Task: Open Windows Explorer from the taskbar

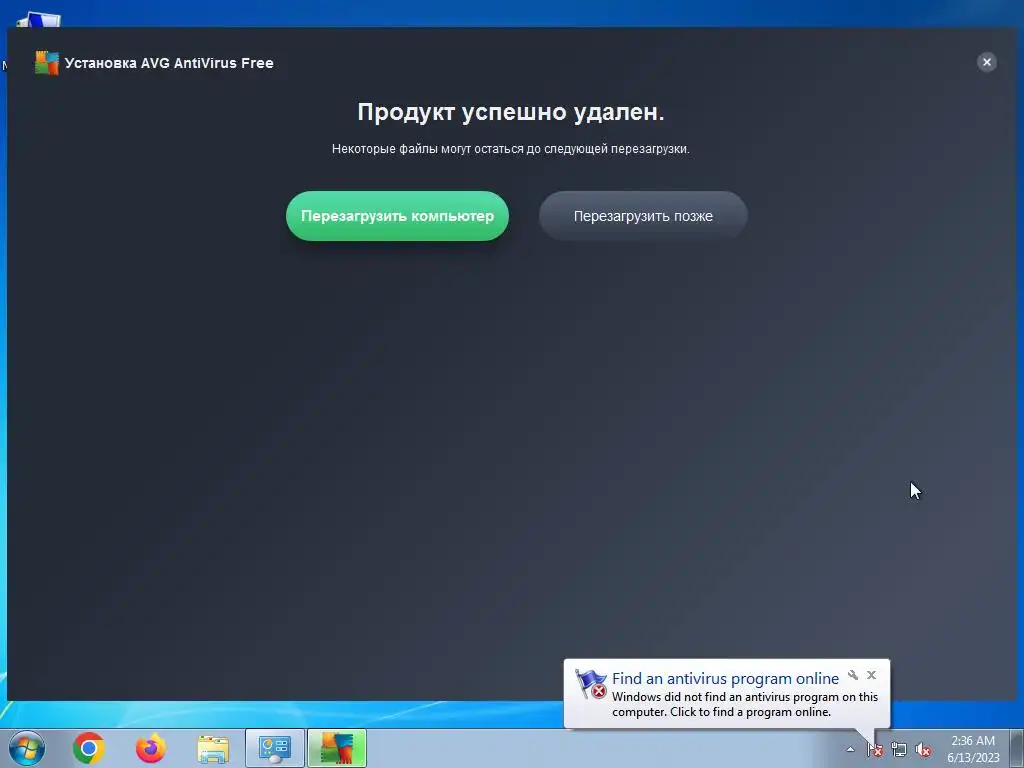Action: click(213, 749)
